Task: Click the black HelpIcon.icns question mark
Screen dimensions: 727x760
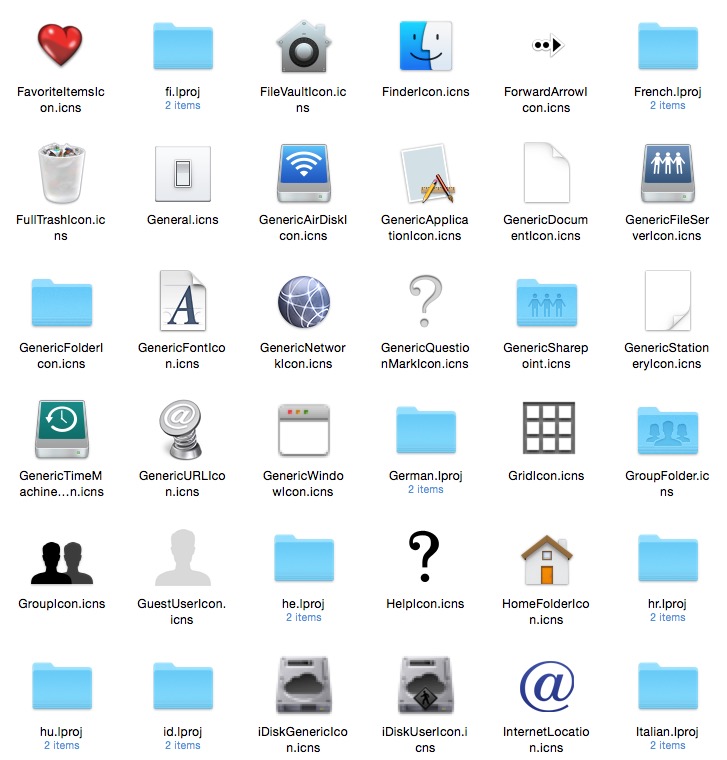Action: [425, 556]
